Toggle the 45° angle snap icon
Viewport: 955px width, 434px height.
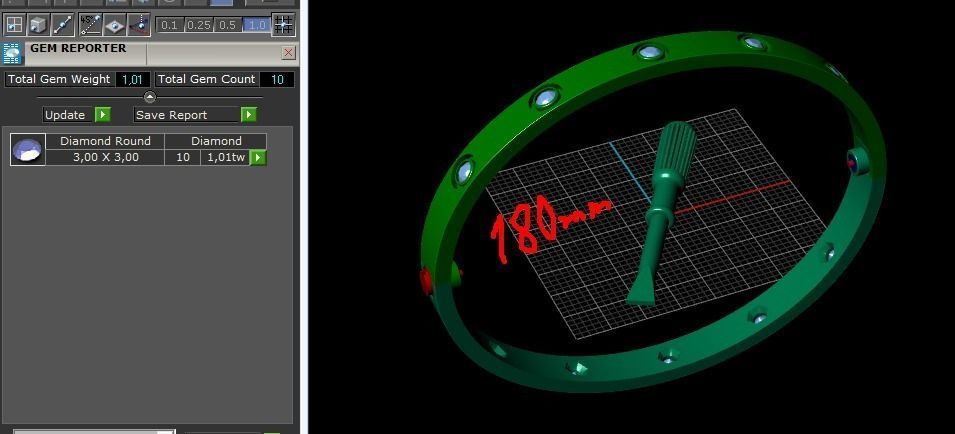90,25
